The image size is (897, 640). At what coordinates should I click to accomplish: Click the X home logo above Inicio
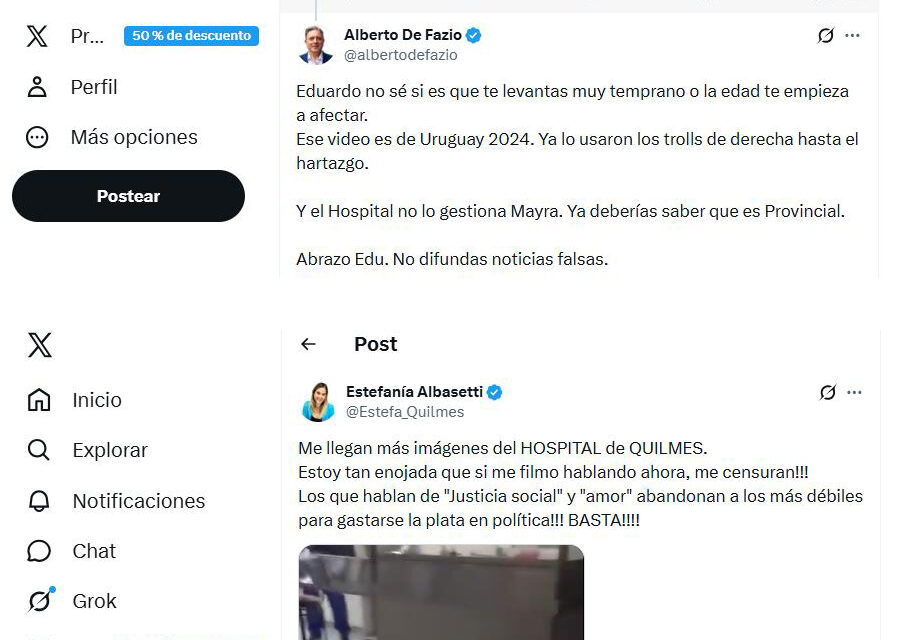(x=39, y=345)
